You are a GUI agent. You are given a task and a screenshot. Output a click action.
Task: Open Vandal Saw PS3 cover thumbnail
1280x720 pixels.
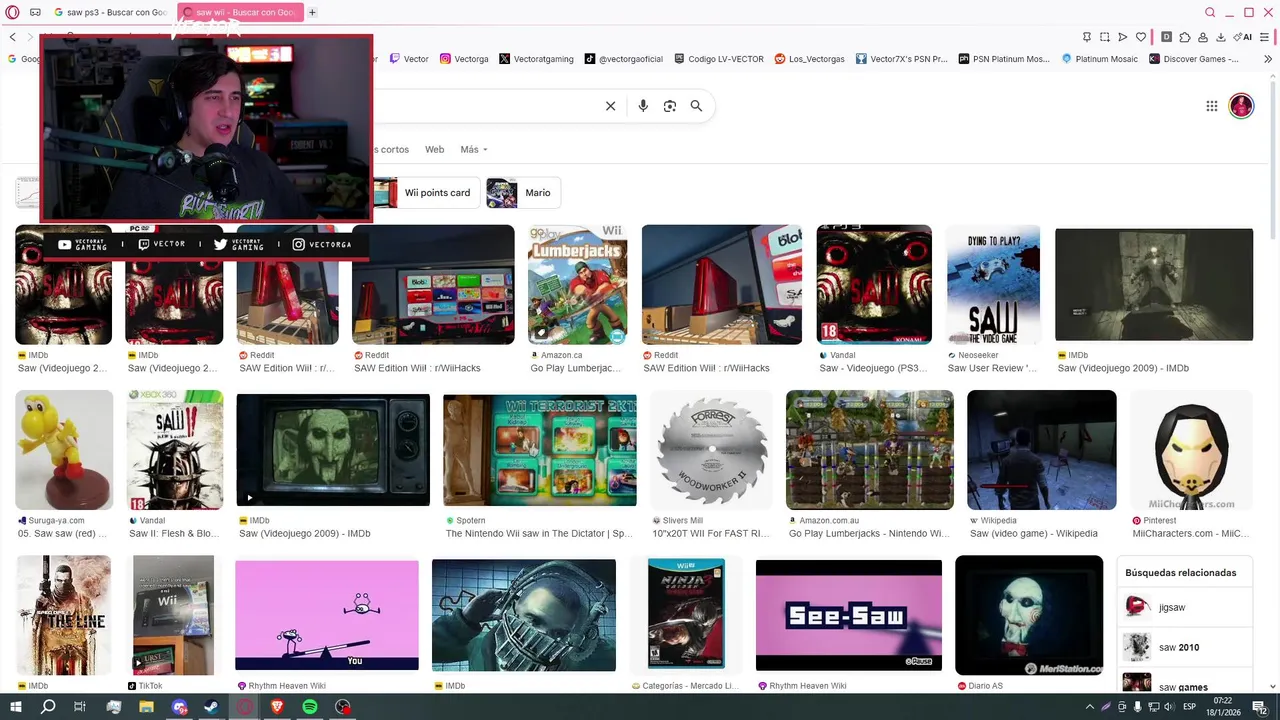click(x=874, y=285)
